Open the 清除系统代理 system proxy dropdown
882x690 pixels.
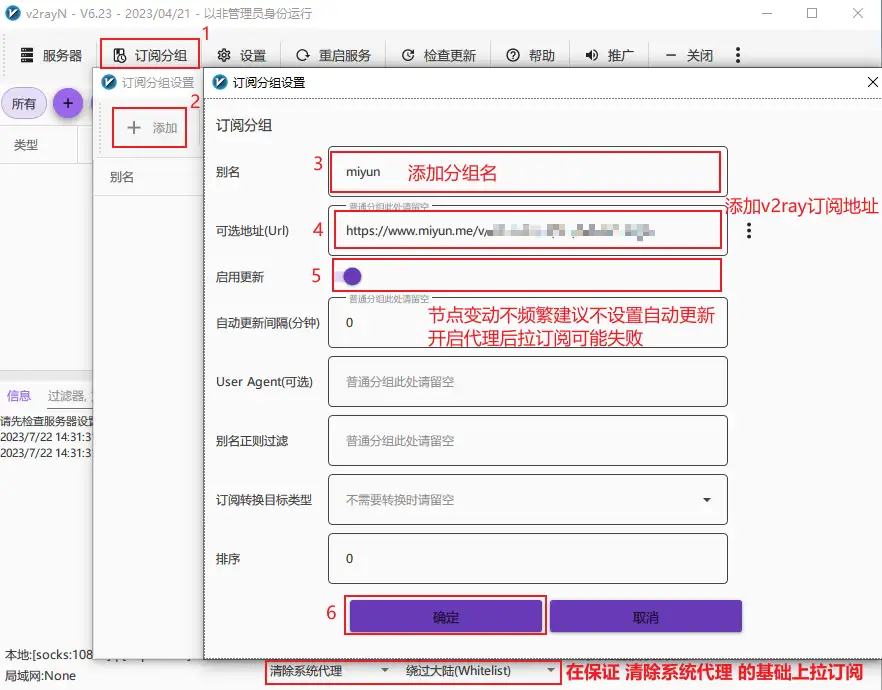323,672
